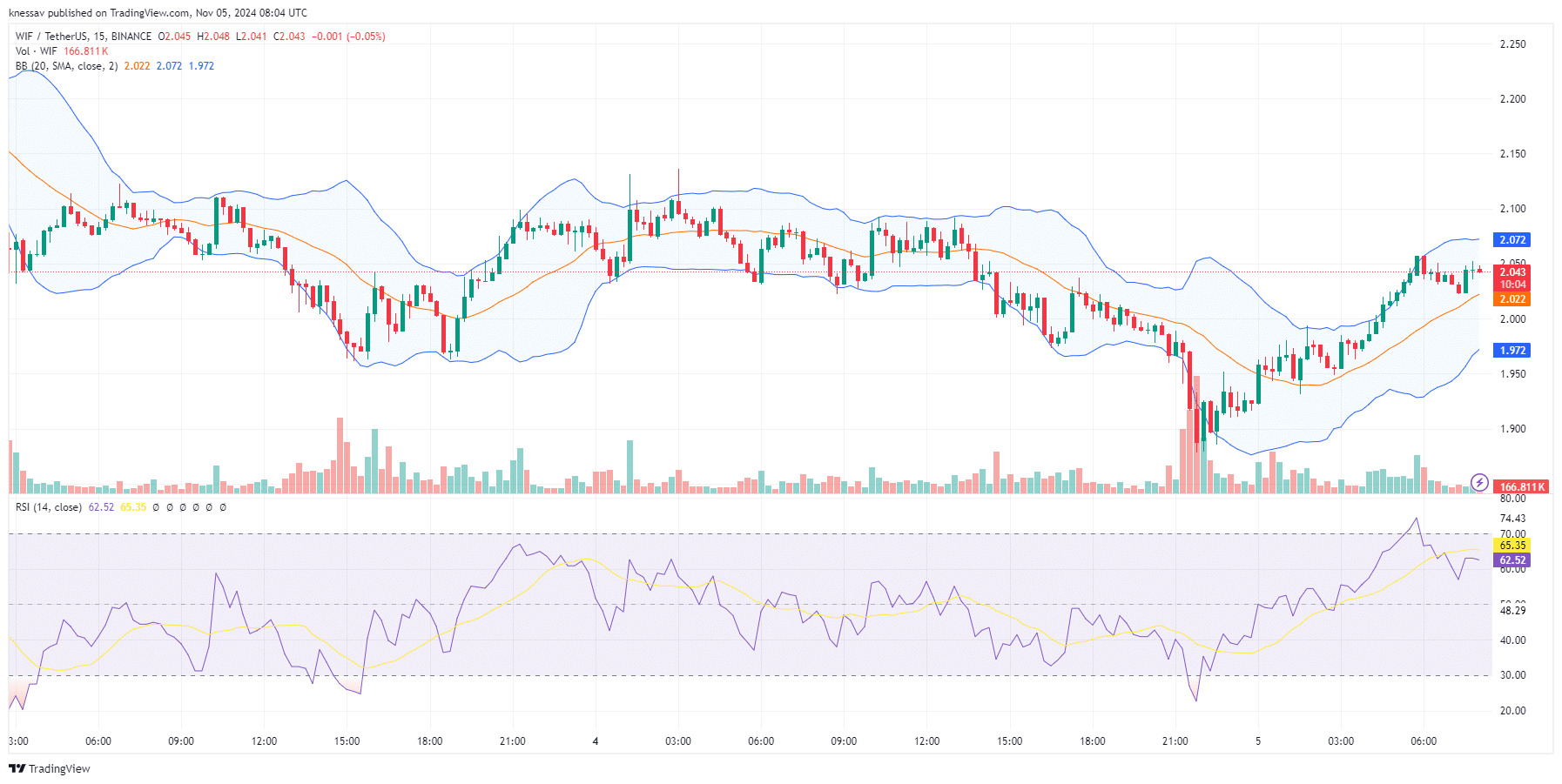Click the lightning bolt icon near volume label
Image resolution: width=1562 pixels, height=784 pixels.
1478,482
